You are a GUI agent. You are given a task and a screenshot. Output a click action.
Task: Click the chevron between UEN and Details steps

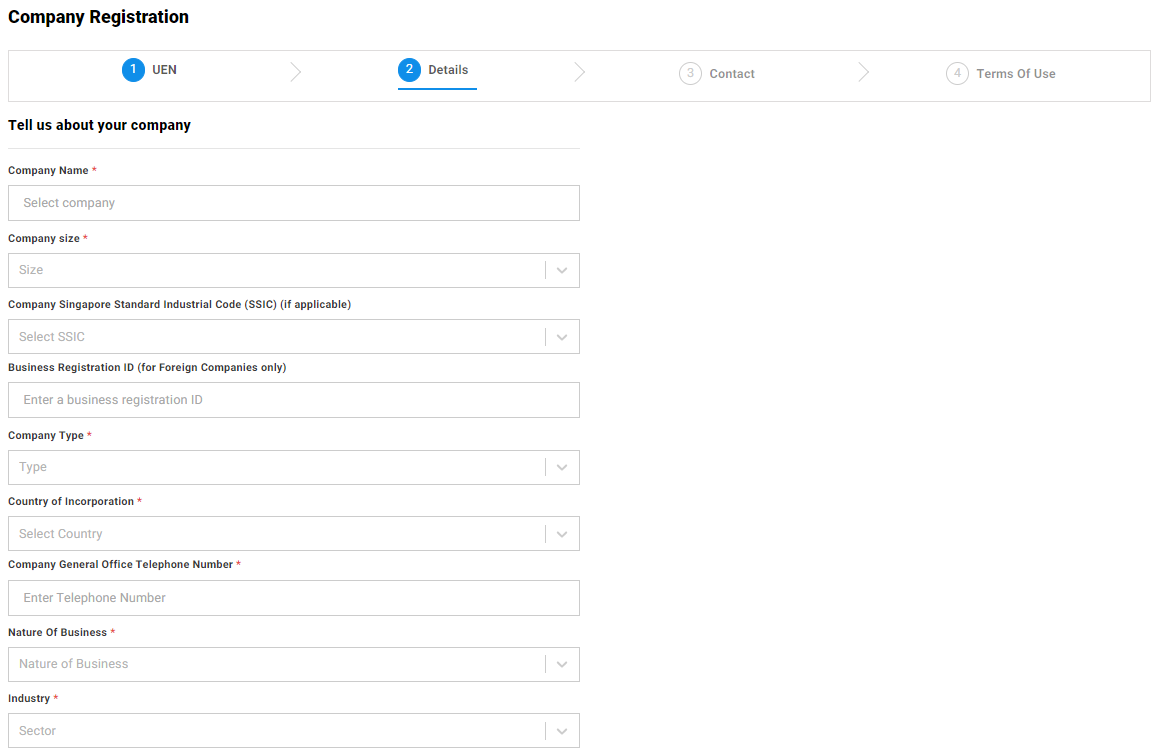point(295,72)
